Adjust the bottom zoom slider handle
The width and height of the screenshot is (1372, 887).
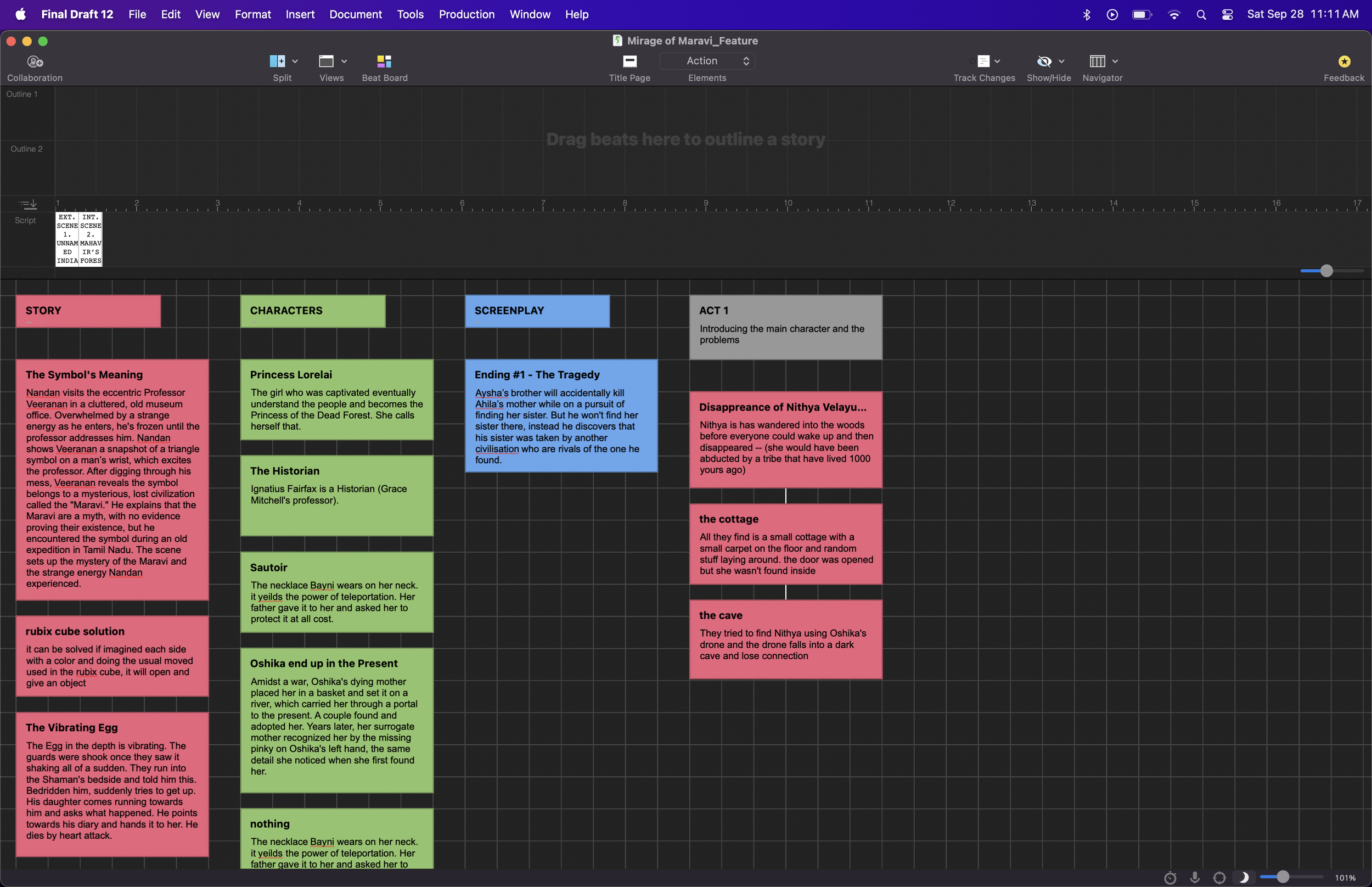click(x=1282, y=877)
